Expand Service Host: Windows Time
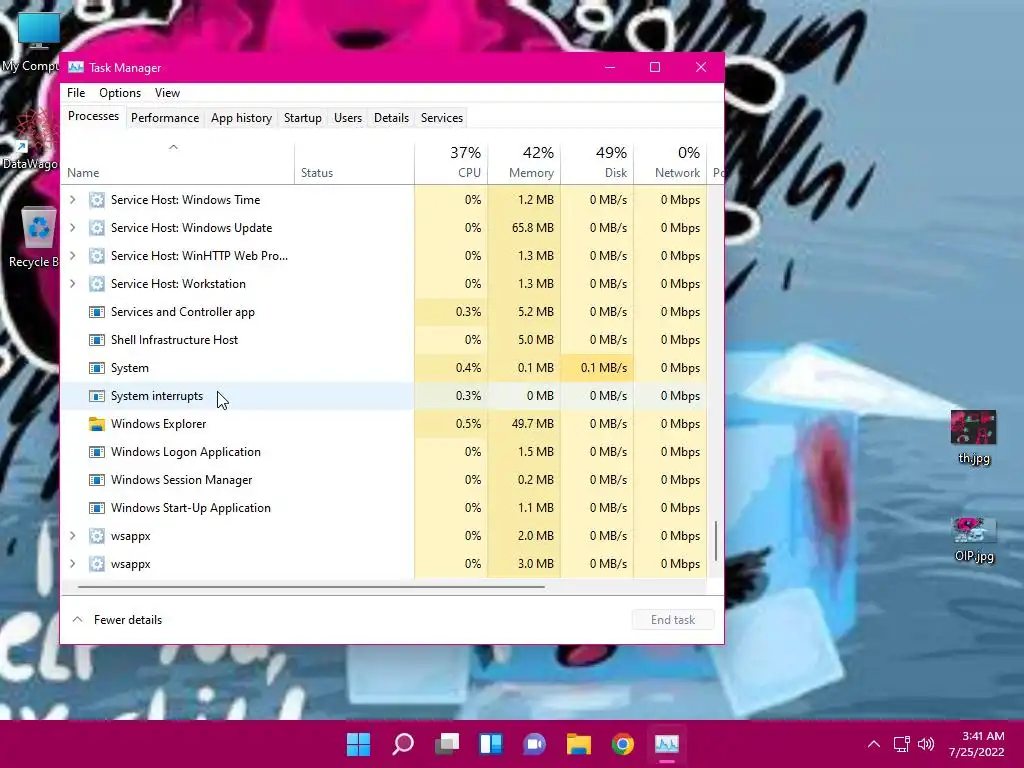 point(72,200)
